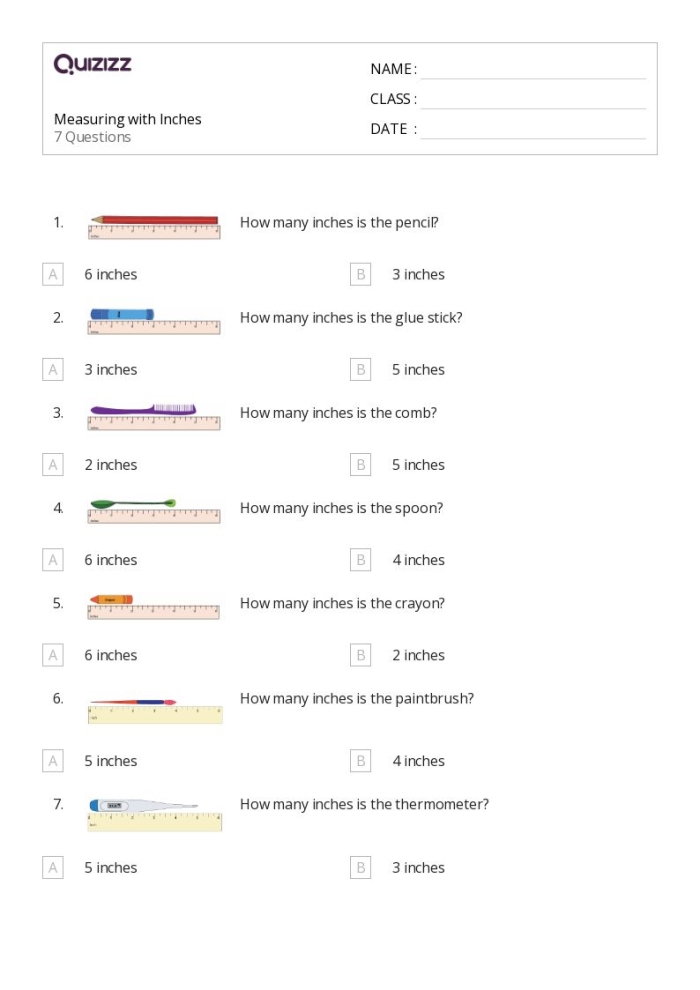
Task: Select box A for glue stick: 3 inches
Action: 53,370
